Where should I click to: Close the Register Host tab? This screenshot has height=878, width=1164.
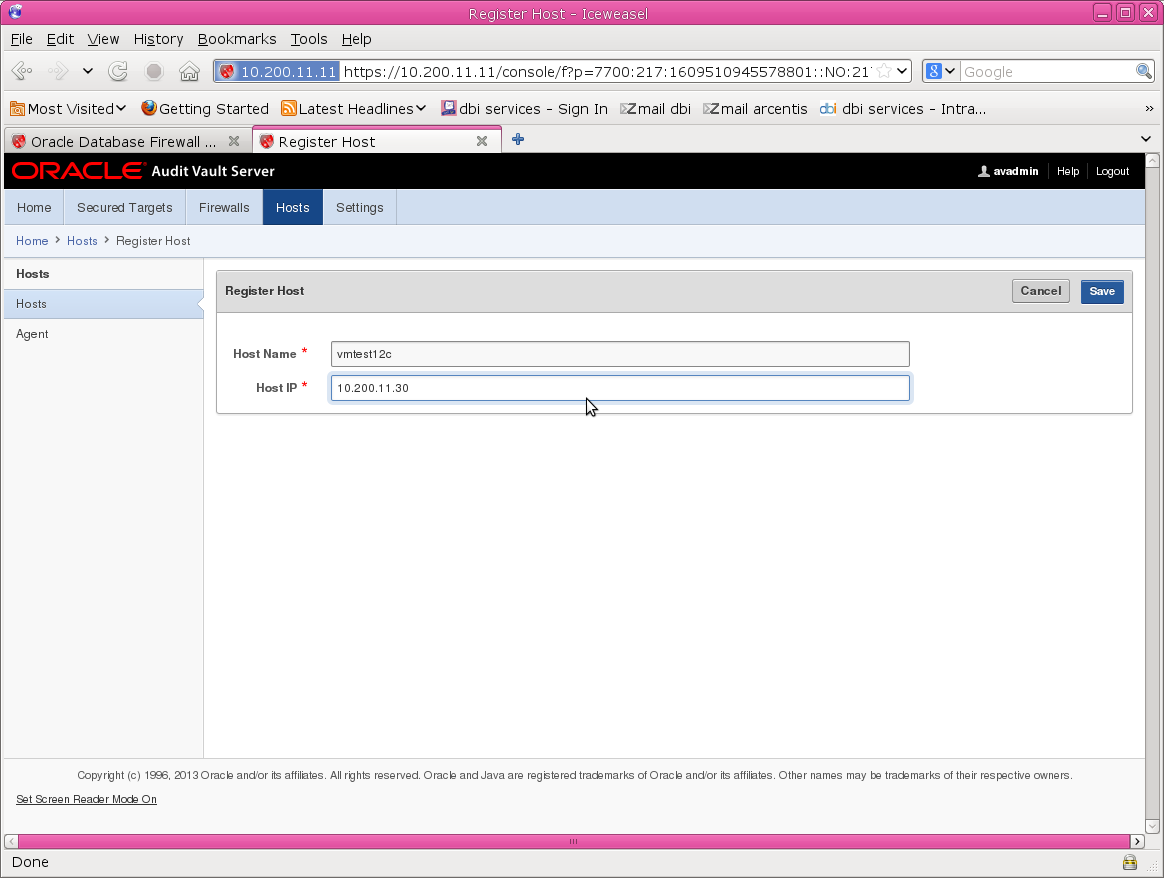coord(482,141)
